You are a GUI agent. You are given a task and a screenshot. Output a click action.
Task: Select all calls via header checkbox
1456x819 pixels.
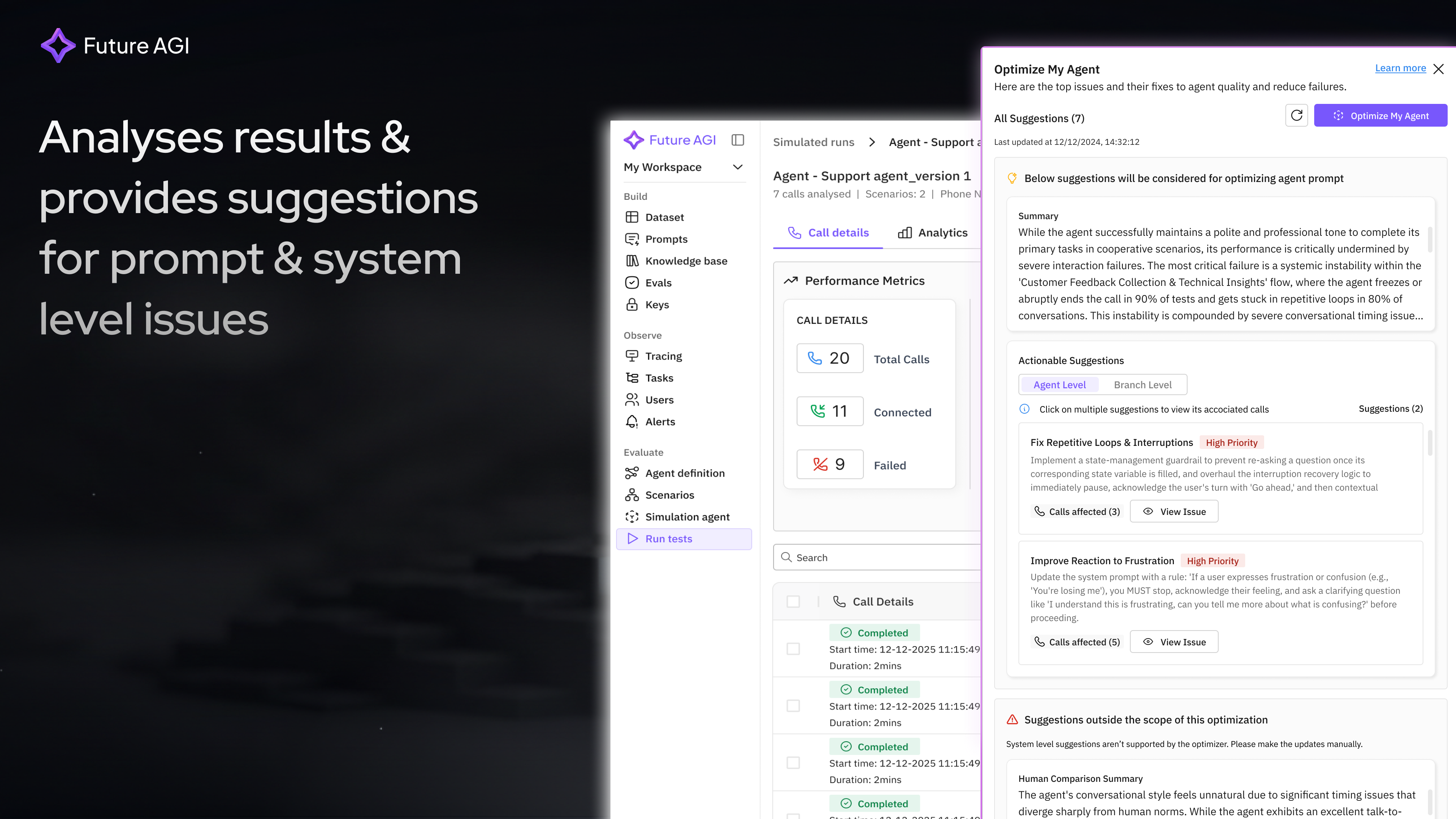tap(794, 601)
